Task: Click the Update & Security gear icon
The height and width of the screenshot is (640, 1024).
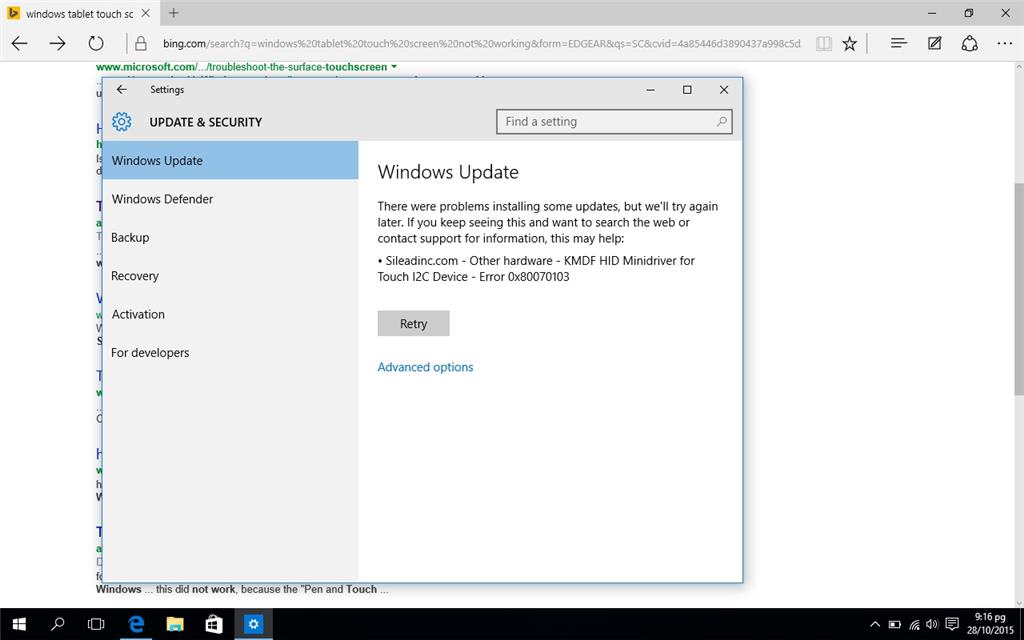Action: pos(121,121)
